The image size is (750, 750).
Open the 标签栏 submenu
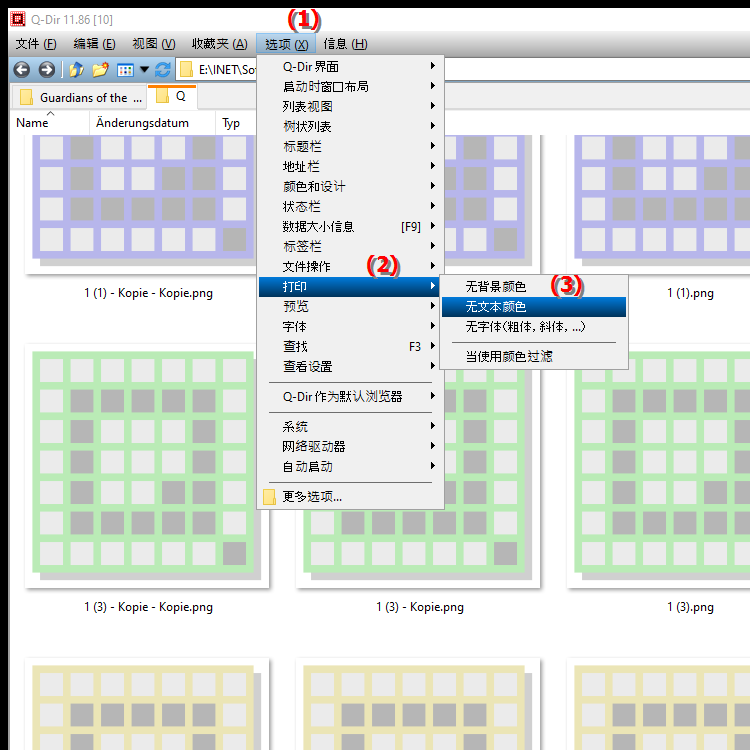(x=351, y=246)
